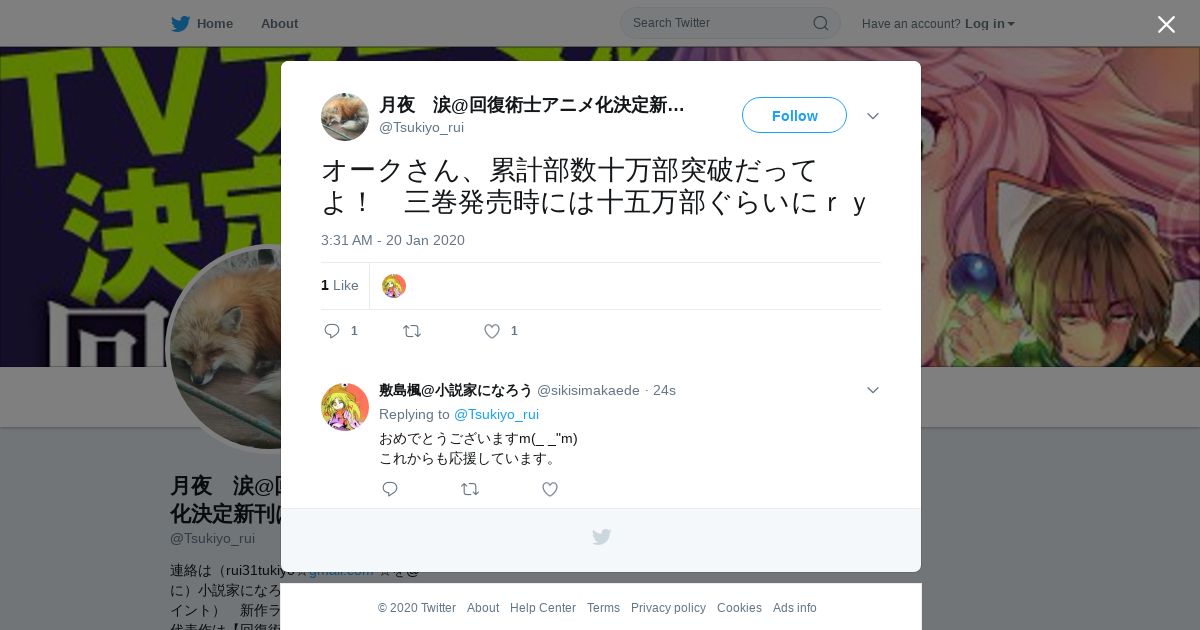The width and height of the screenshot is (1200, 630).
Task: Retweet 敷島楓's reply
Action: click(470, 489)
